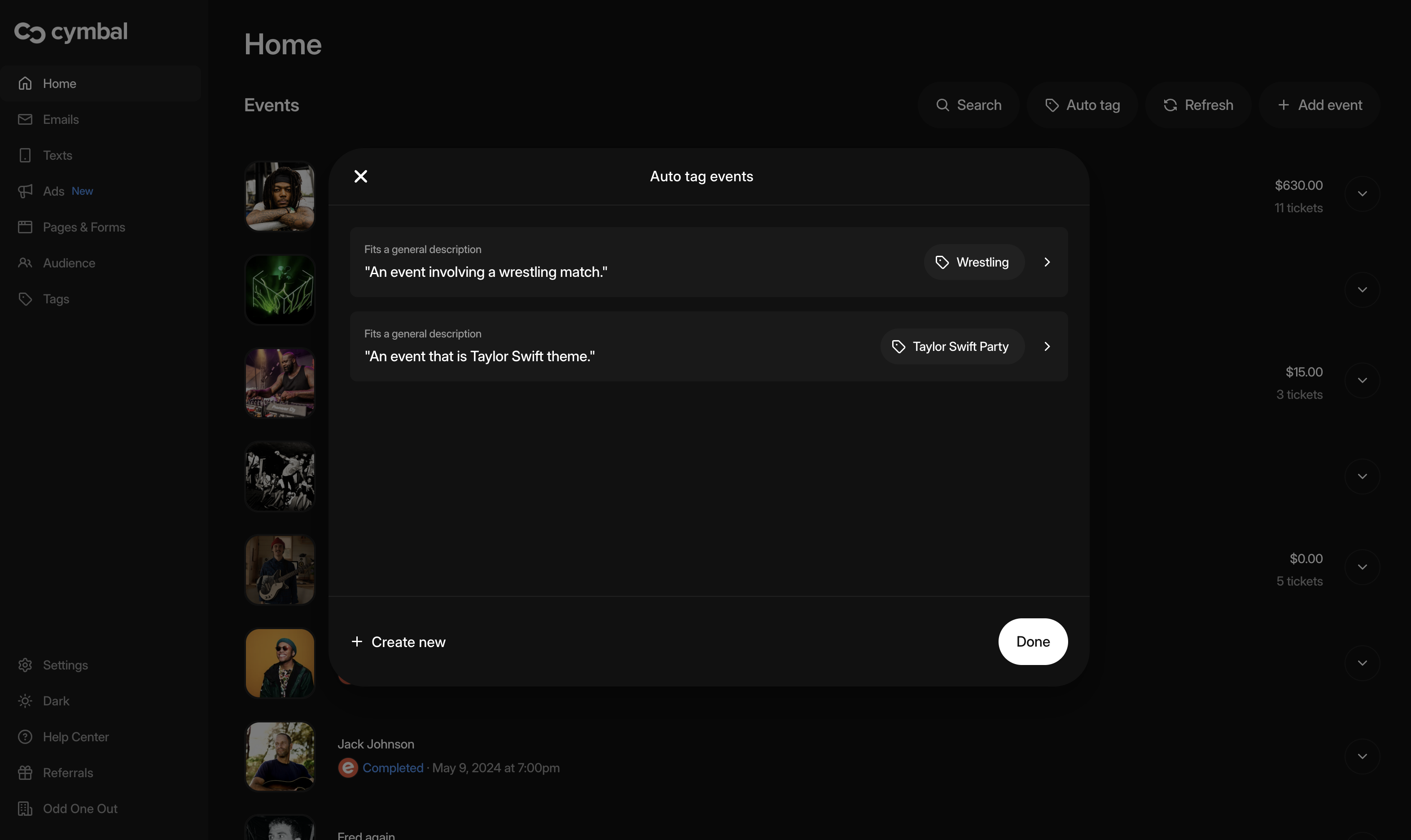Viewport: 1411px width, 840px height.
Task: Open Settings gear icon
Action: pyautogui.click(x=25, y=665)
